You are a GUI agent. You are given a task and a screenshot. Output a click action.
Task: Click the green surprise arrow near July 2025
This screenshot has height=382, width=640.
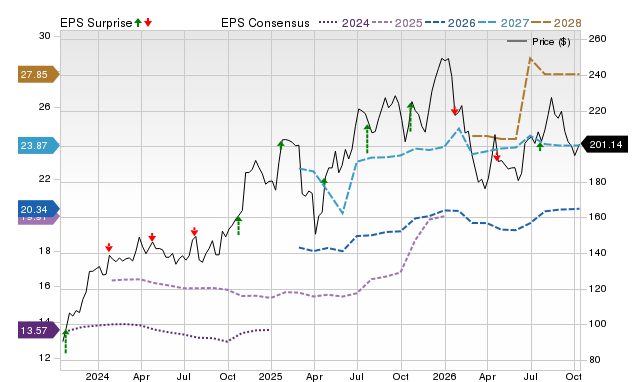tap(367, 139)
